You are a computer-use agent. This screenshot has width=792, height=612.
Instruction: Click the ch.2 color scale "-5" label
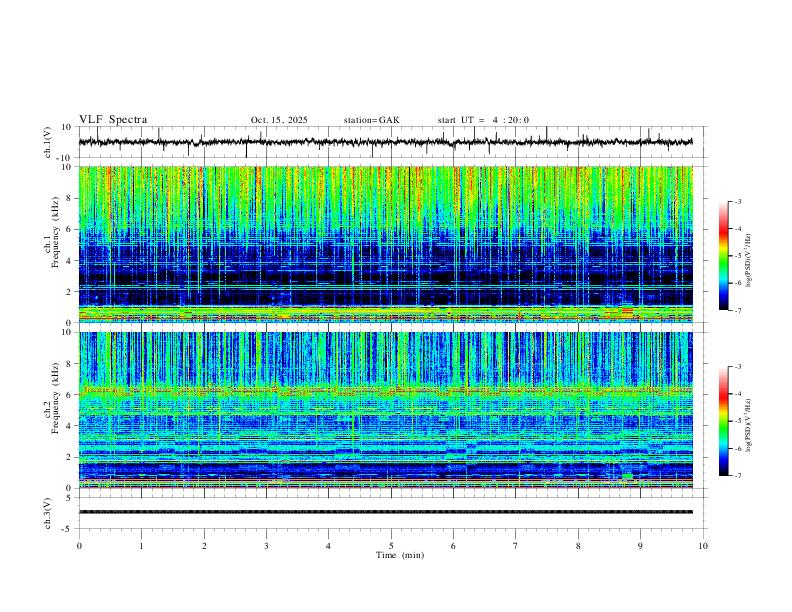pyautogui.click(x=737, y=421)
